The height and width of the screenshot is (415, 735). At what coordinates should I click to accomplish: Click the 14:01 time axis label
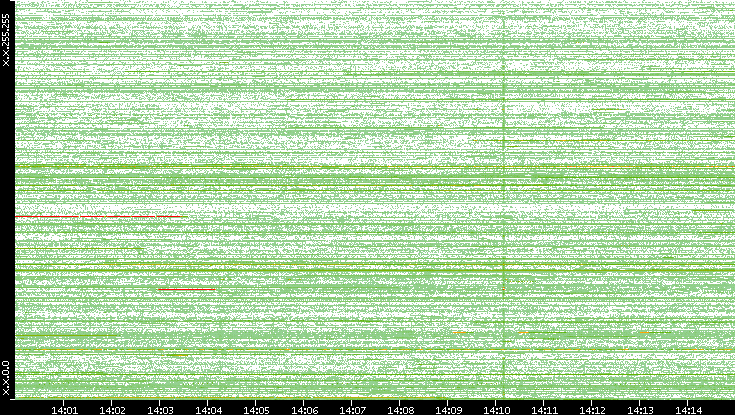tap(64, 411)
